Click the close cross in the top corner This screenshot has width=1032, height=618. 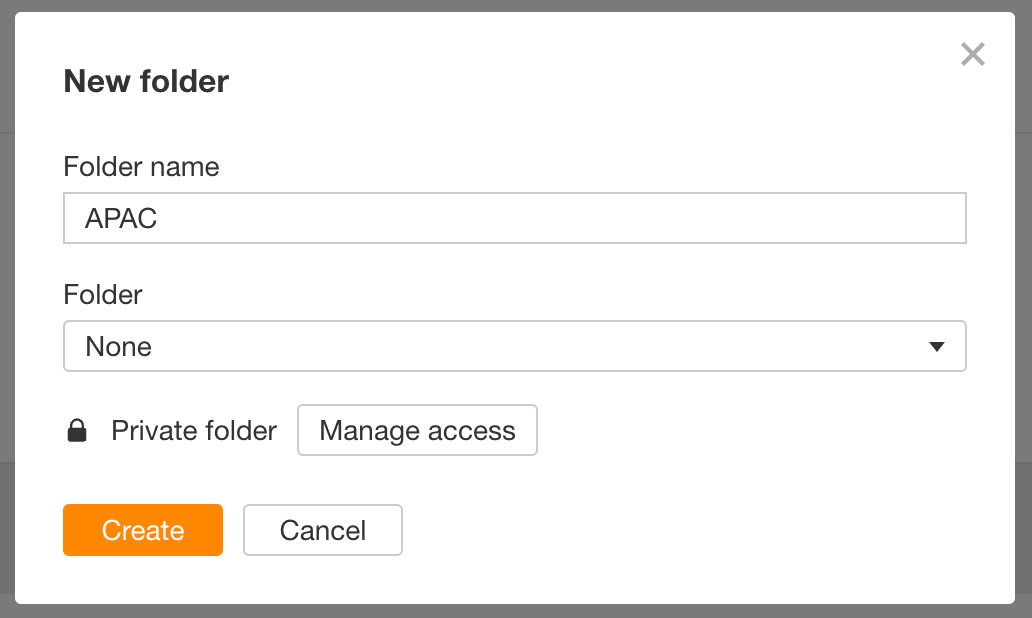point(972,55)
